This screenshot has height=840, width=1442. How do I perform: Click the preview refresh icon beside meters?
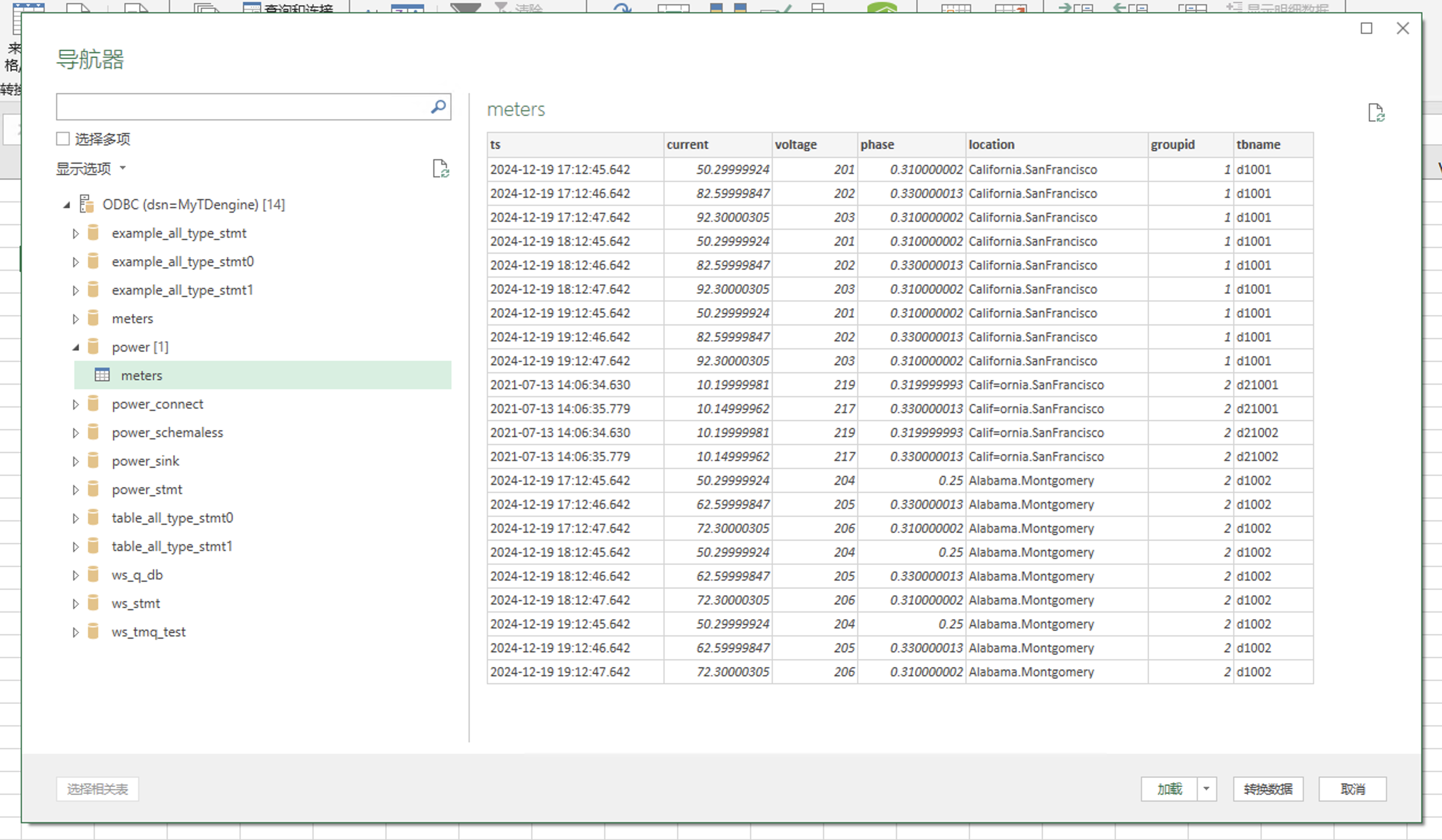pos(1376,113)
